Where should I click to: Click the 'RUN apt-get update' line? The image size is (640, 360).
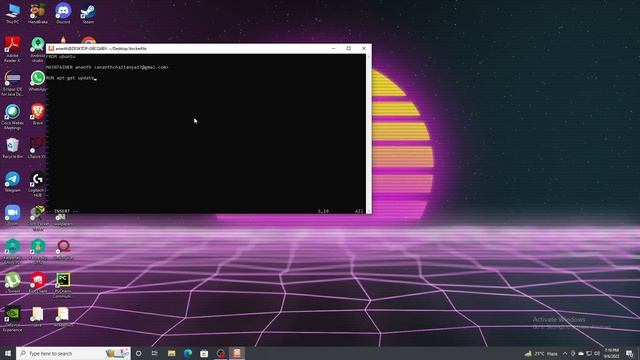(71, 78)
